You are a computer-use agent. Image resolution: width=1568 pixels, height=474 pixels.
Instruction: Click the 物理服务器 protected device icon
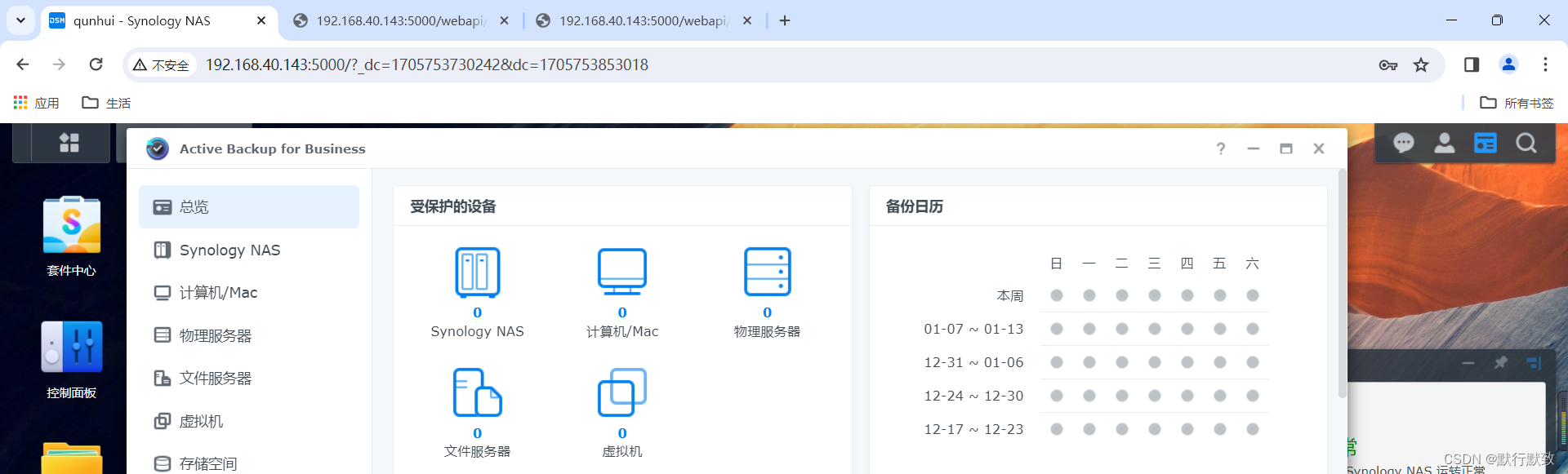(x=768, y=272)
